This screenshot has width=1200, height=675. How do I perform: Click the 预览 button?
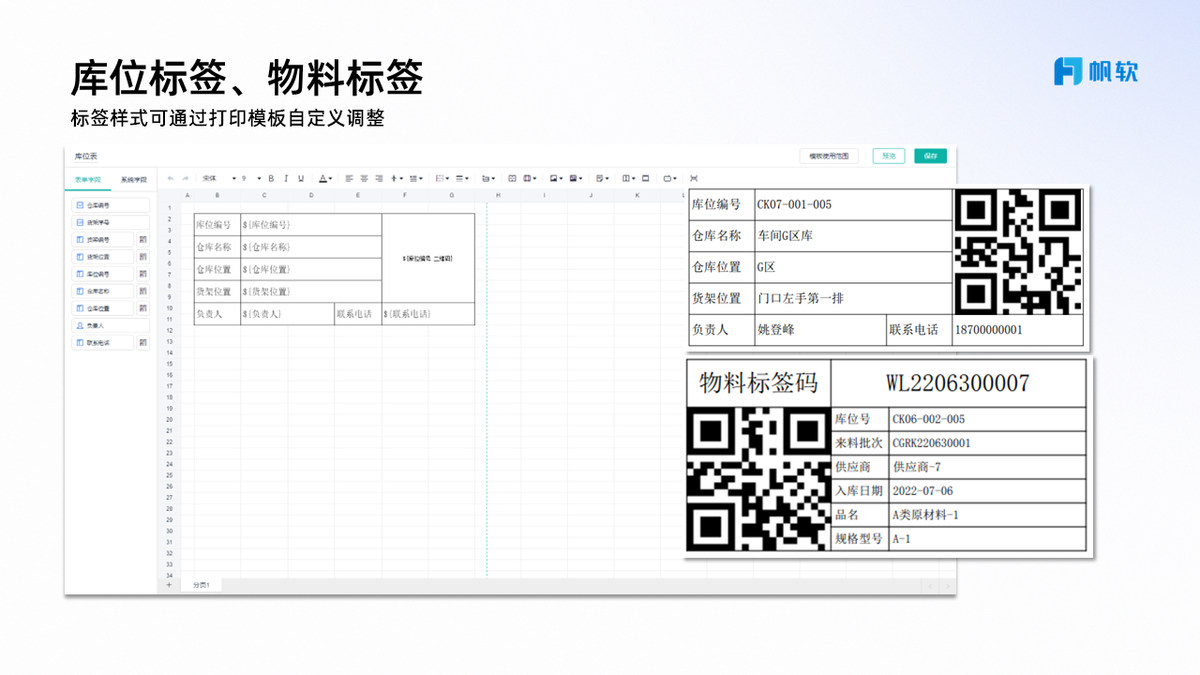coord(888,156)
